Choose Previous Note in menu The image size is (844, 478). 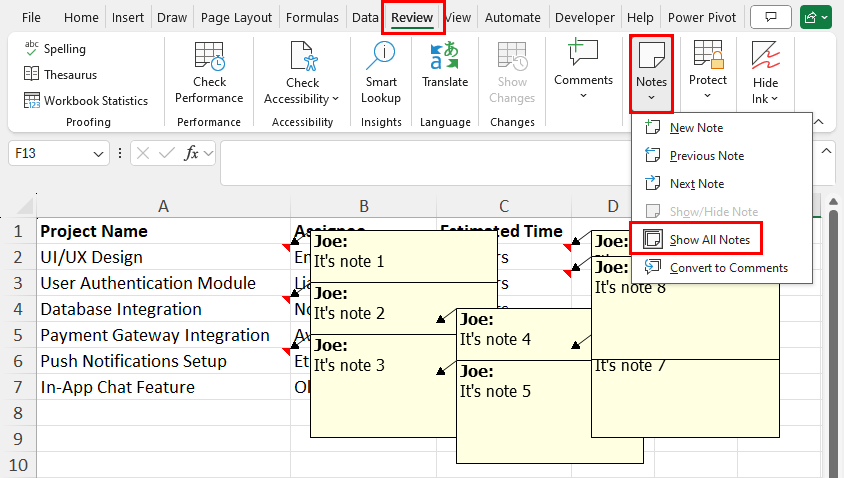click(x=721, y=156)
